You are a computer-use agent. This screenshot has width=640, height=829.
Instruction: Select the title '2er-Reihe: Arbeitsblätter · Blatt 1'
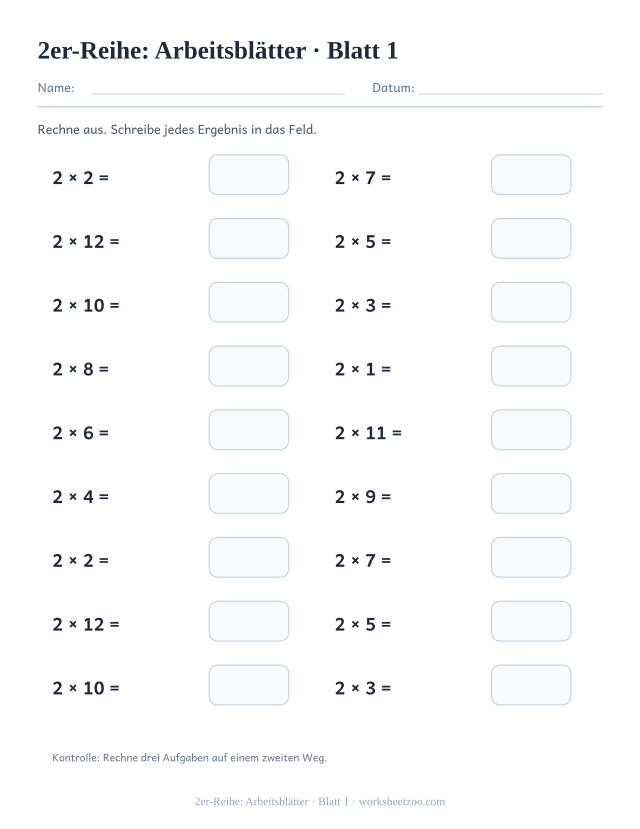pos(218,51)
